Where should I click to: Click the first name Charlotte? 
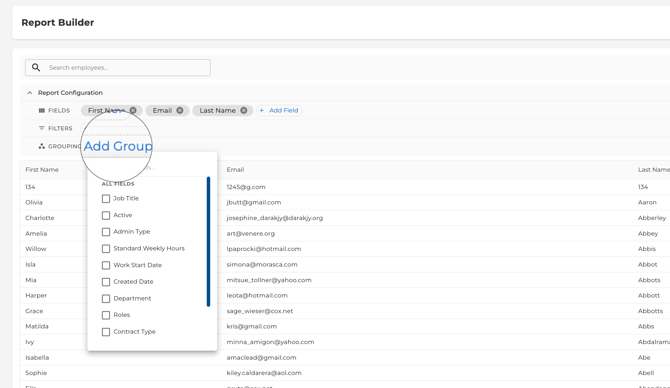[x=40, y=218]
